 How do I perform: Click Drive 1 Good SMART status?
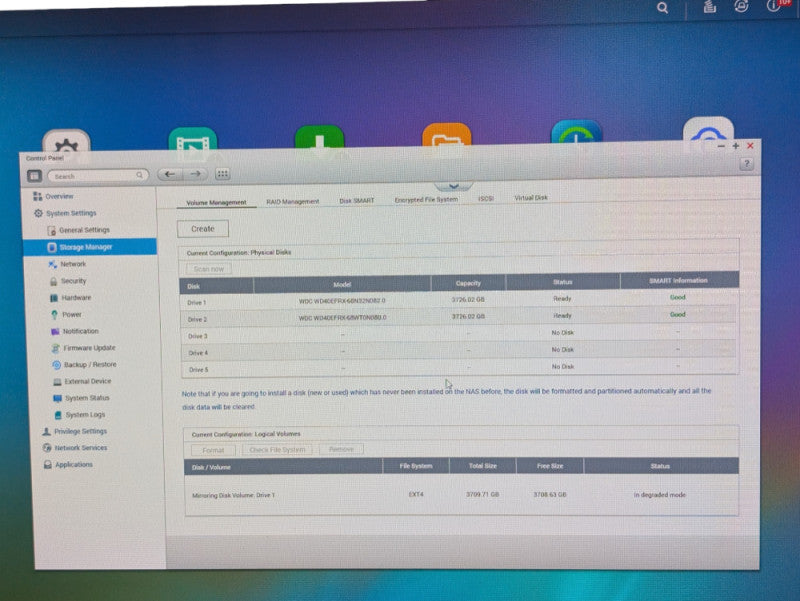click(x=678, y=297)
